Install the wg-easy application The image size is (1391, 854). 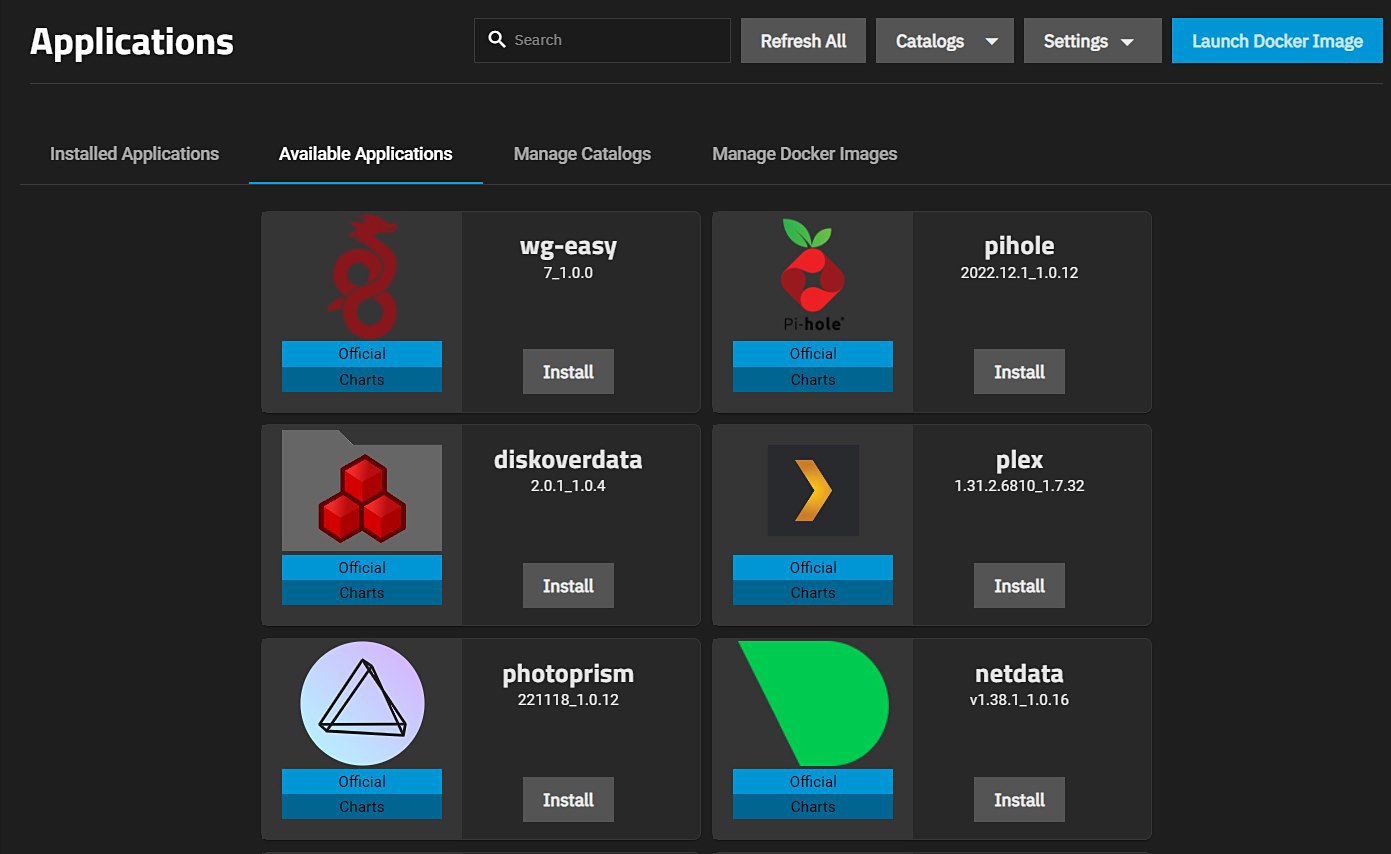pos(568,372)
